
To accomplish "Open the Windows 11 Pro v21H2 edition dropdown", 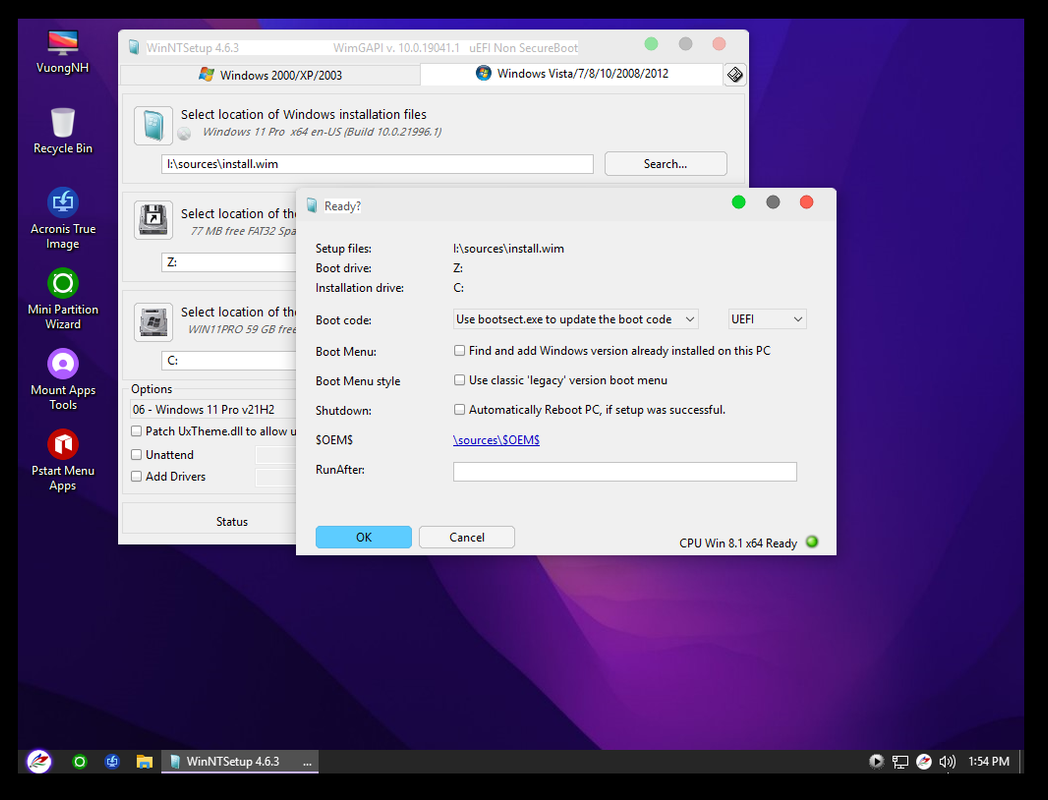I will (213, 409).
